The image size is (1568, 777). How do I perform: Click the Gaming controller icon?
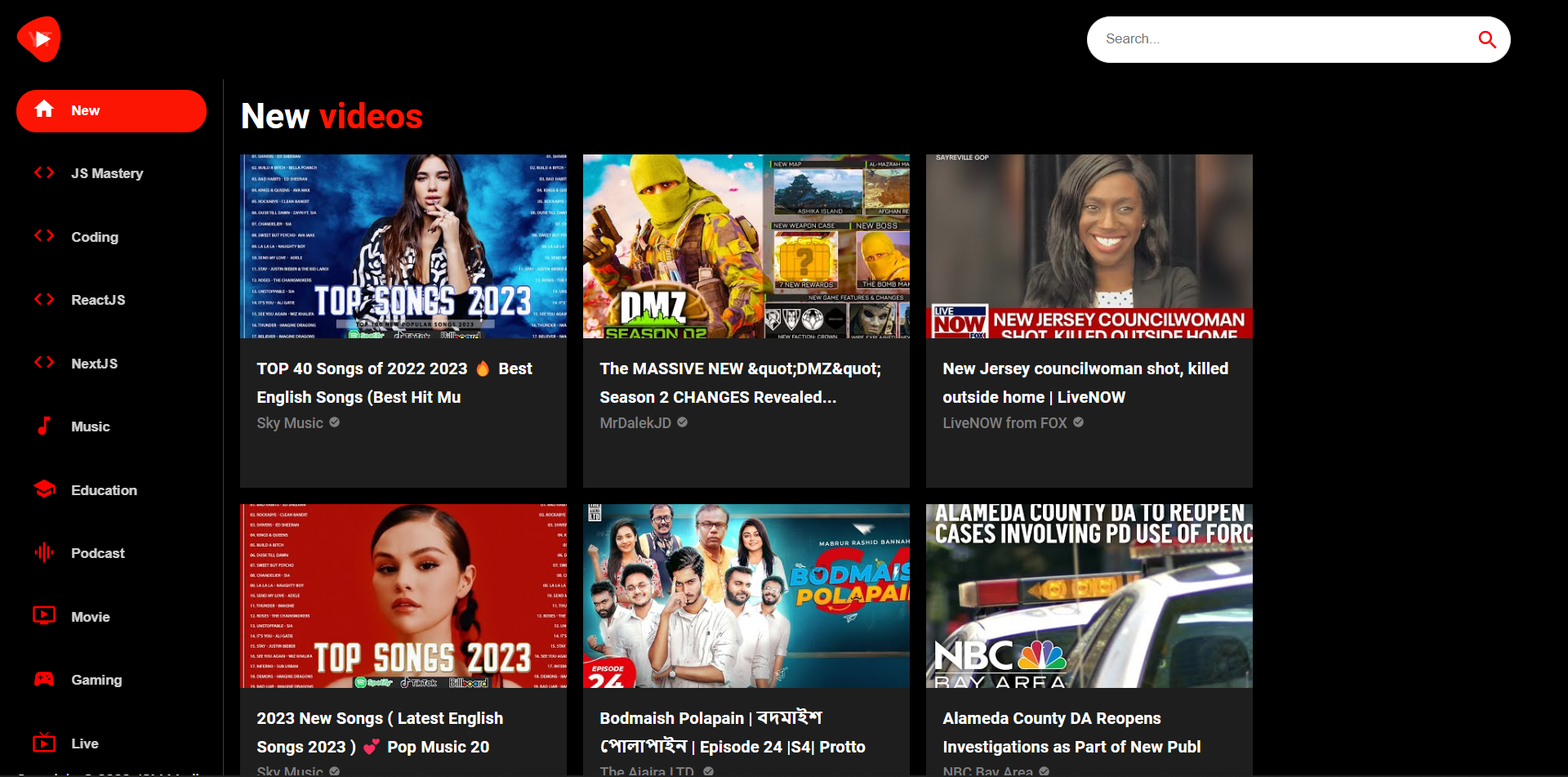(44, 679)
